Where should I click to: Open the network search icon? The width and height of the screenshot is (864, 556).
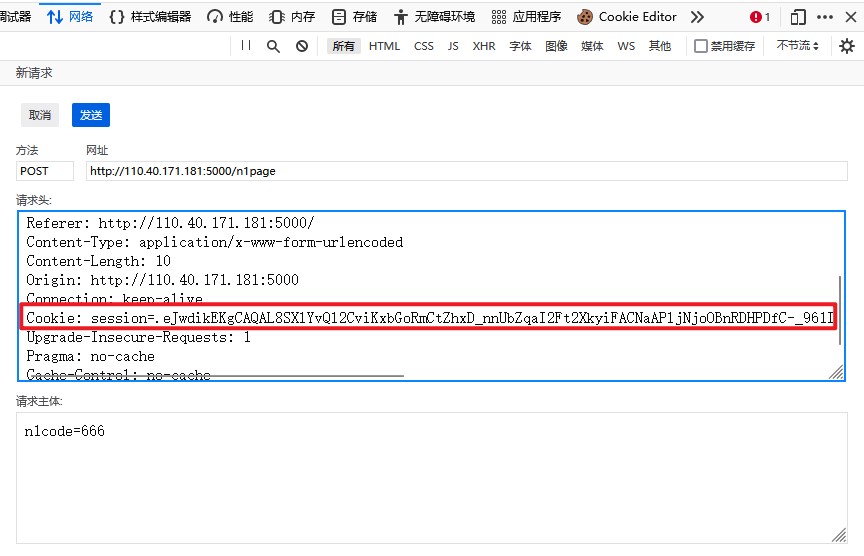[273, 46]
